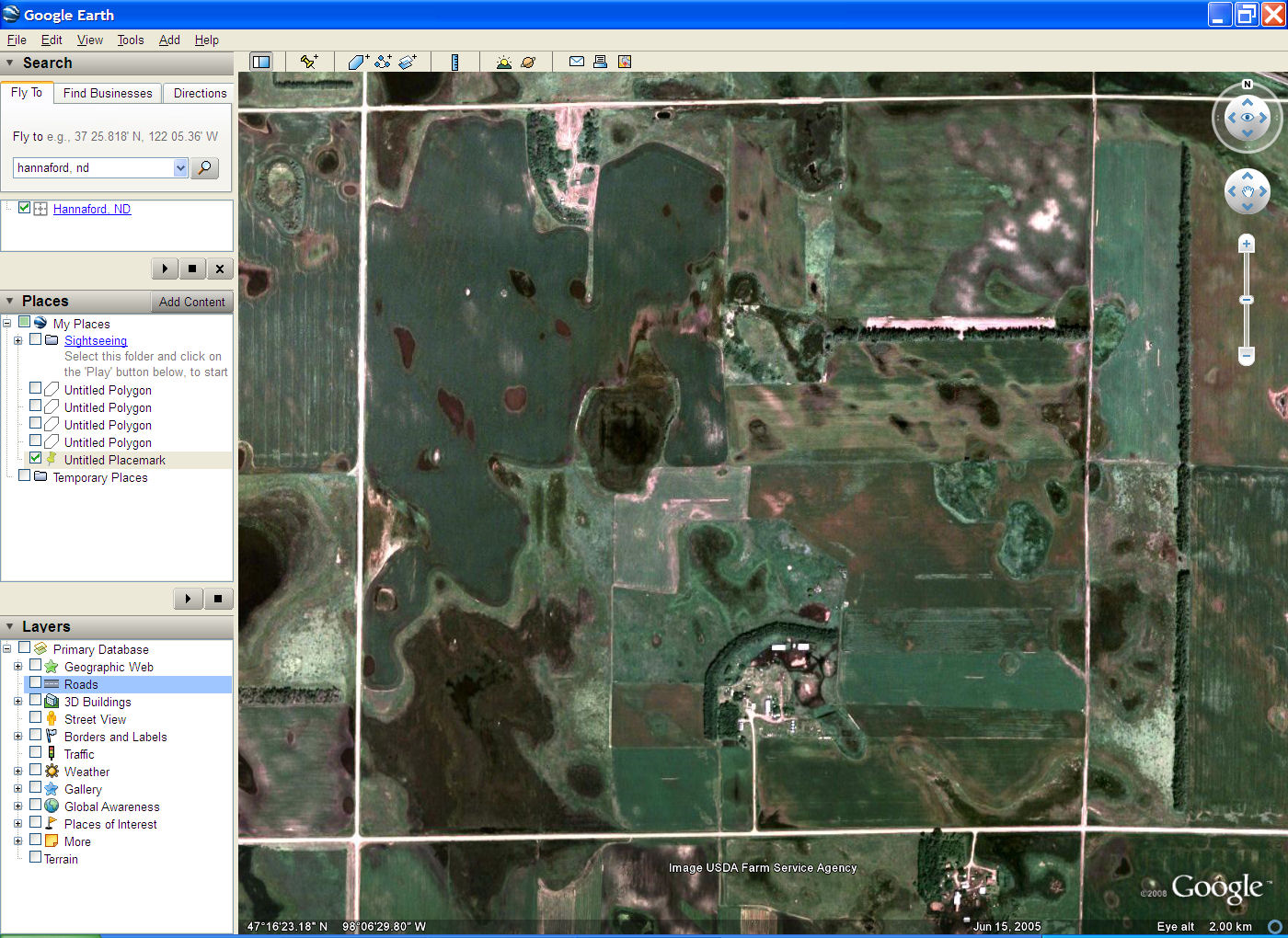Viewport: 1288px width, 938px height.
Task: Check the Temporary Places checkbox
Action: 24,475
